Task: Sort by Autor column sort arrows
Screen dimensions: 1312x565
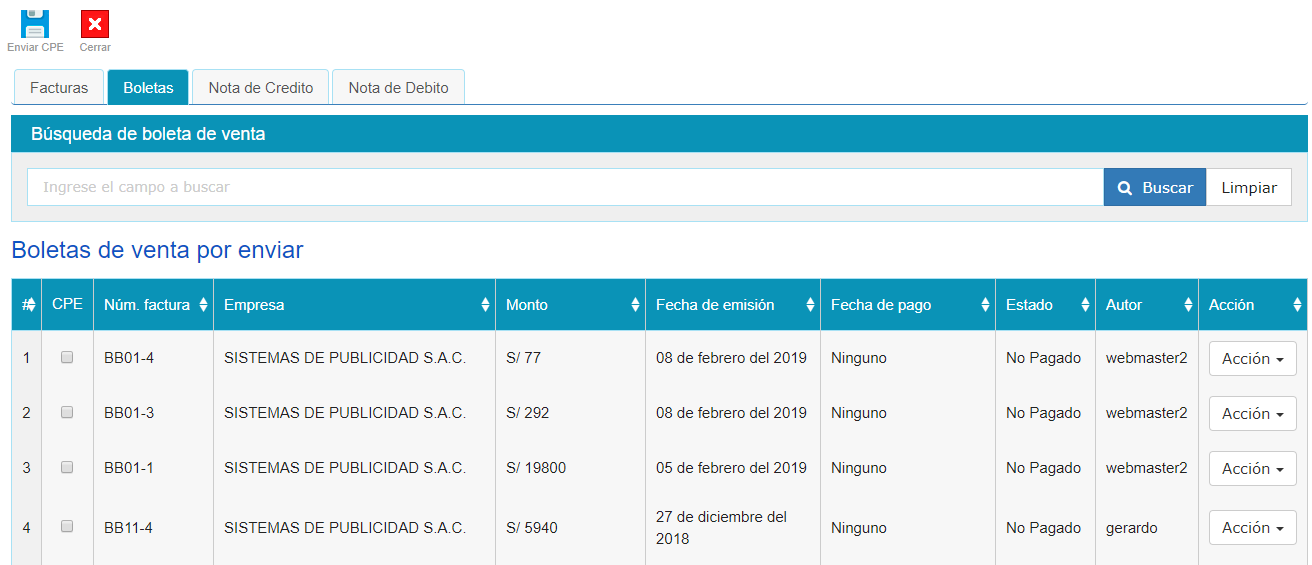Action: [1188, 305]
